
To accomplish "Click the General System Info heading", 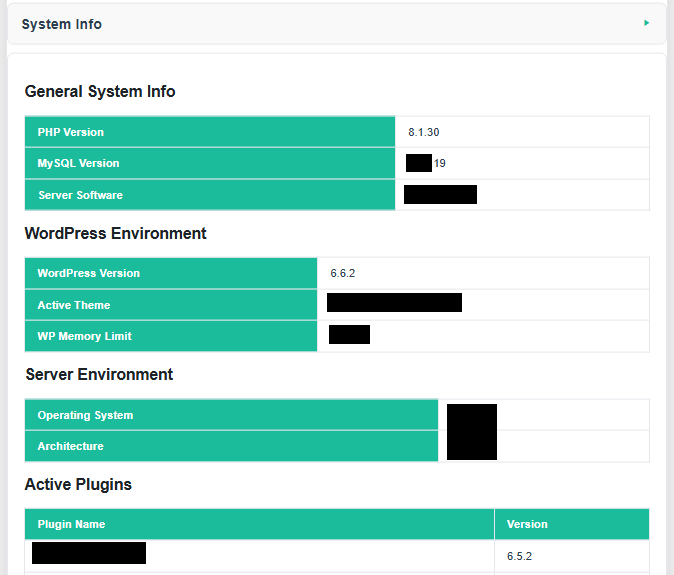I will (x=100, y=92).
